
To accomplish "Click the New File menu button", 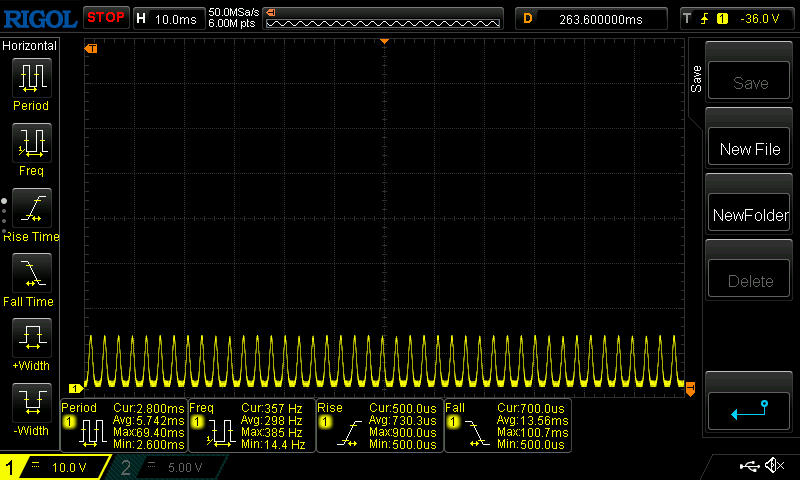I will pyautogui.click(x=749, y=149).
